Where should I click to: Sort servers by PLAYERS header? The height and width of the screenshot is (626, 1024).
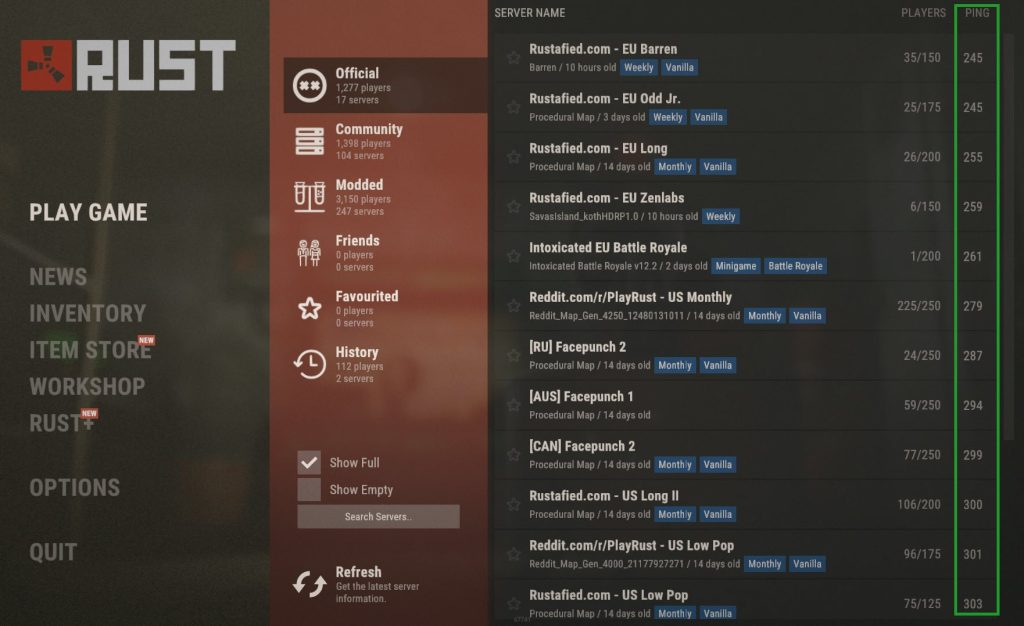point(923,12)
